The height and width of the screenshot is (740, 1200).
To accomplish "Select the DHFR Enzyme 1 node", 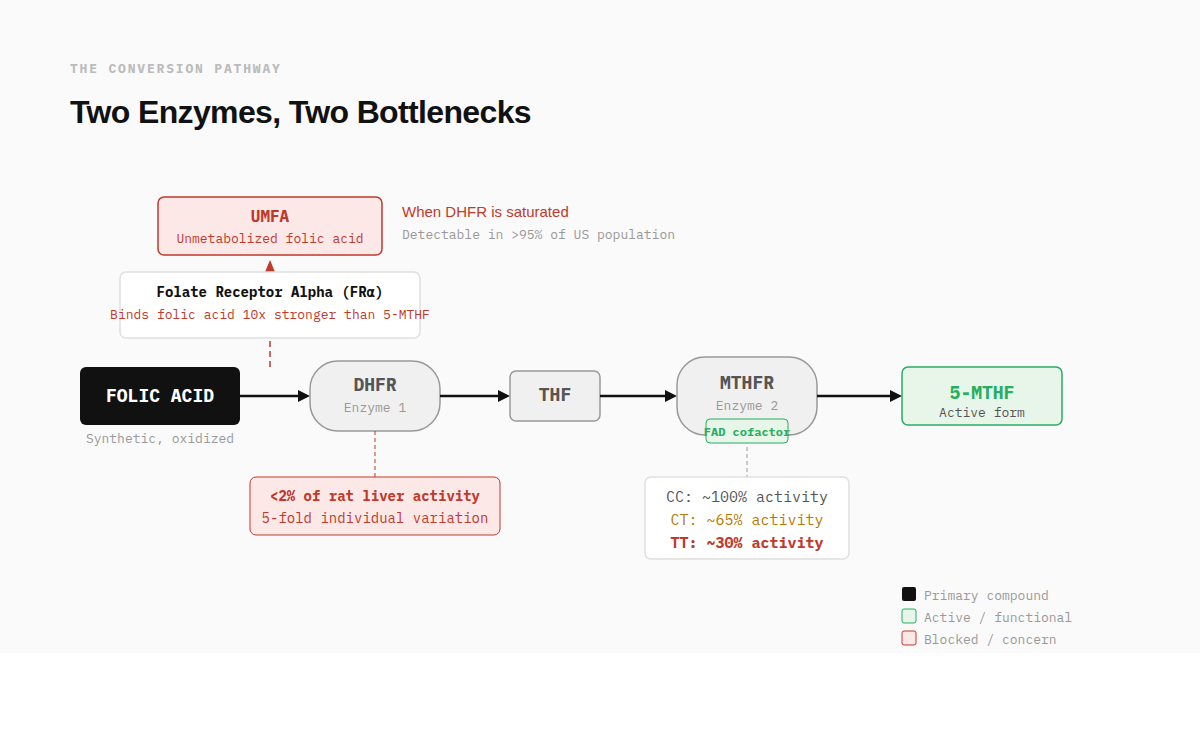I will [x=375, y=396].
